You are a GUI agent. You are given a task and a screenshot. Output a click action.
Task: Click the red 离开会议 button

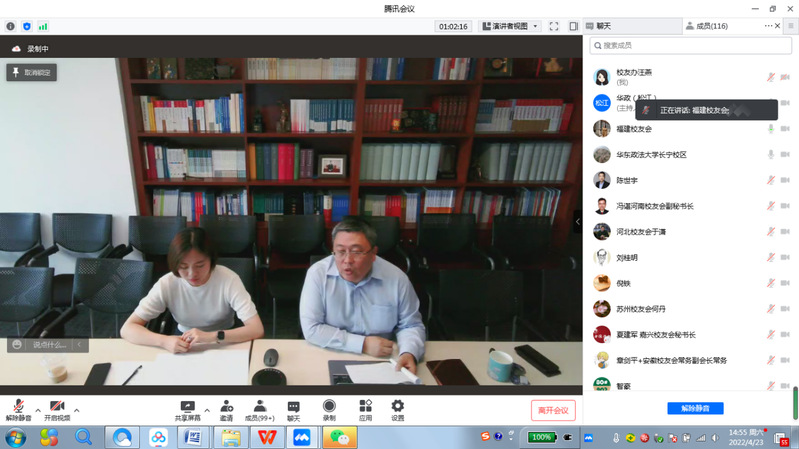click(552, 410)
